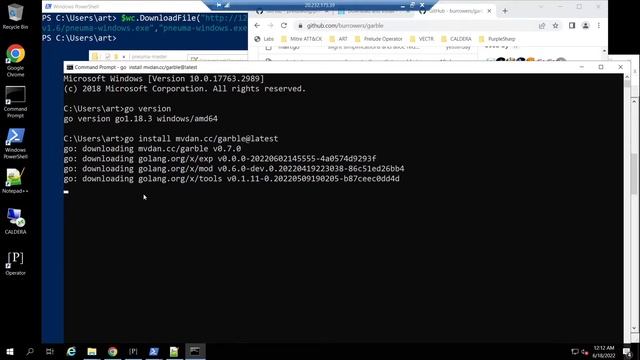Open Command Prompt desktop shortcut
The height and width of the screenshot is (360, 640).
(x=15, y=102)
